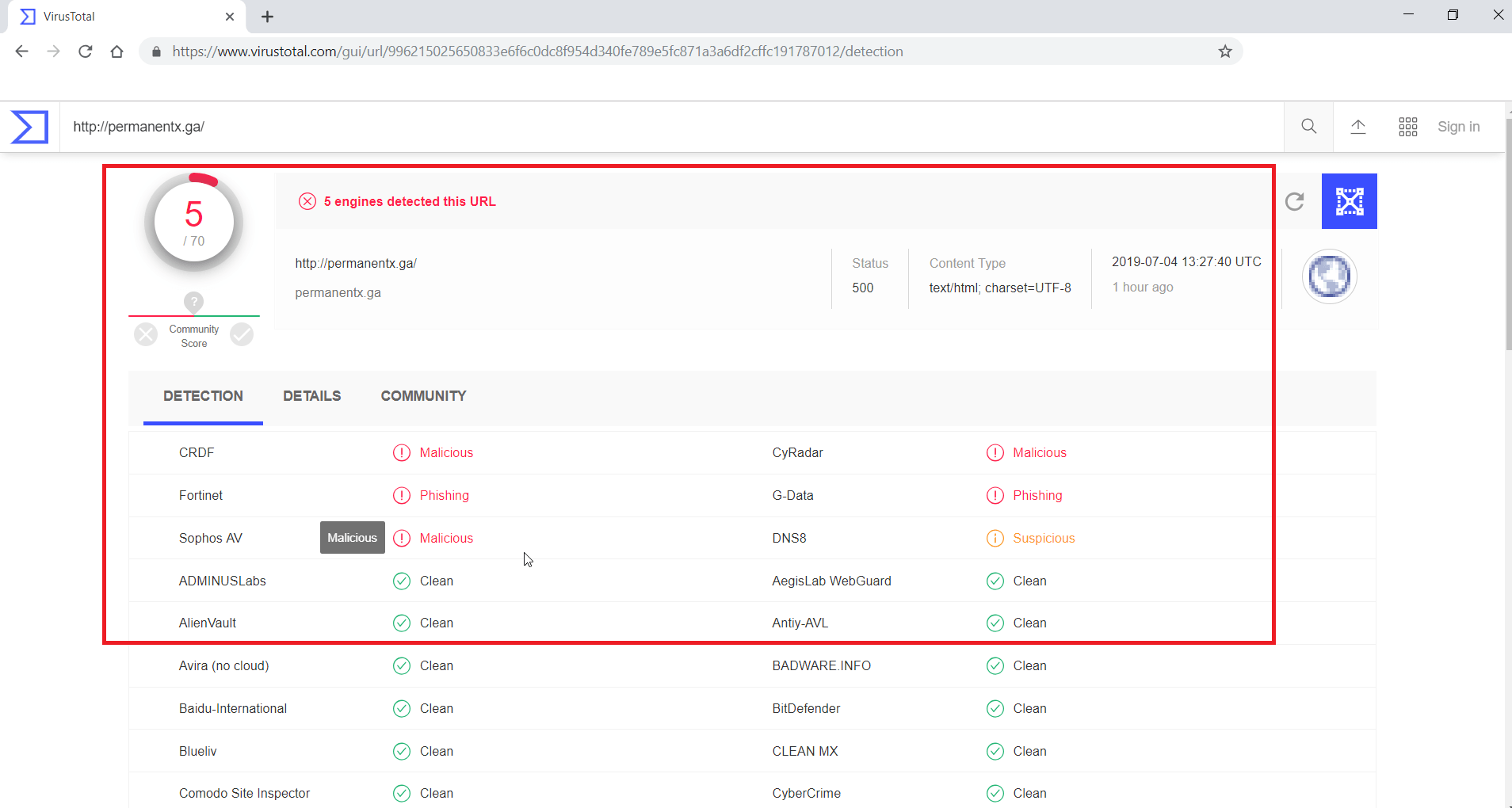1512x808 pixels.
Task: Click the G-Data engine name
Action: point(792,495)
